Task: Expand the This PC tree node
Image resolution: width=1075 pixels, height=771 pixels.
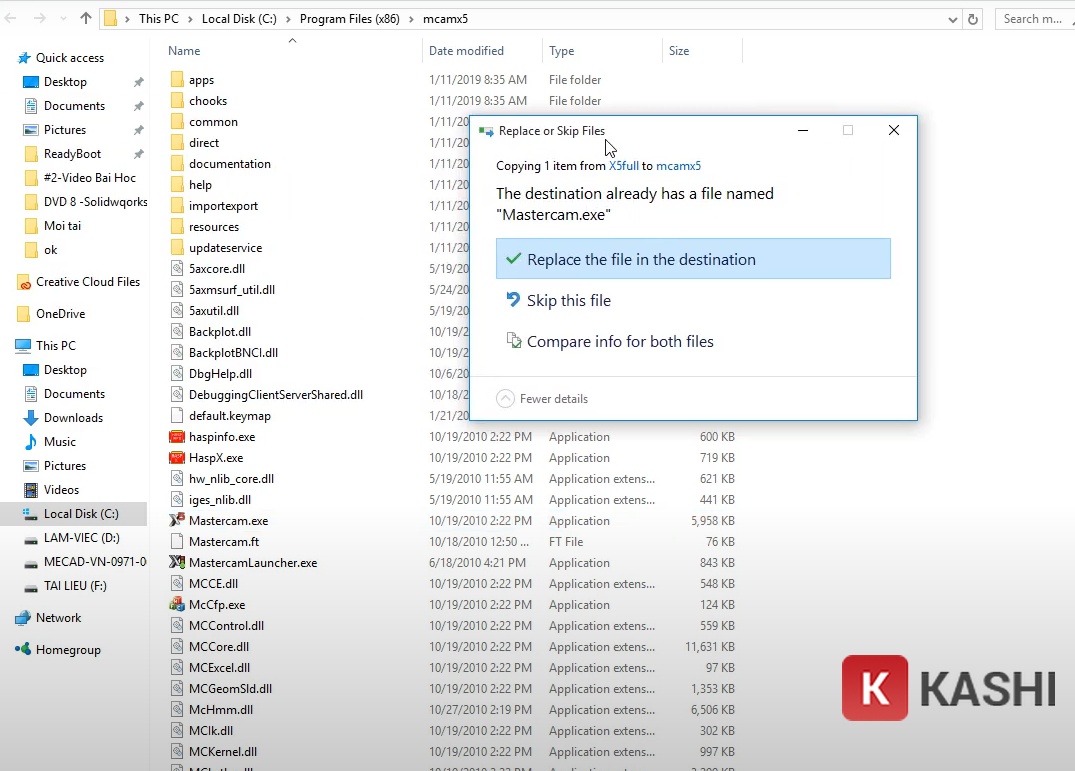Action: (x=9, y=345)
